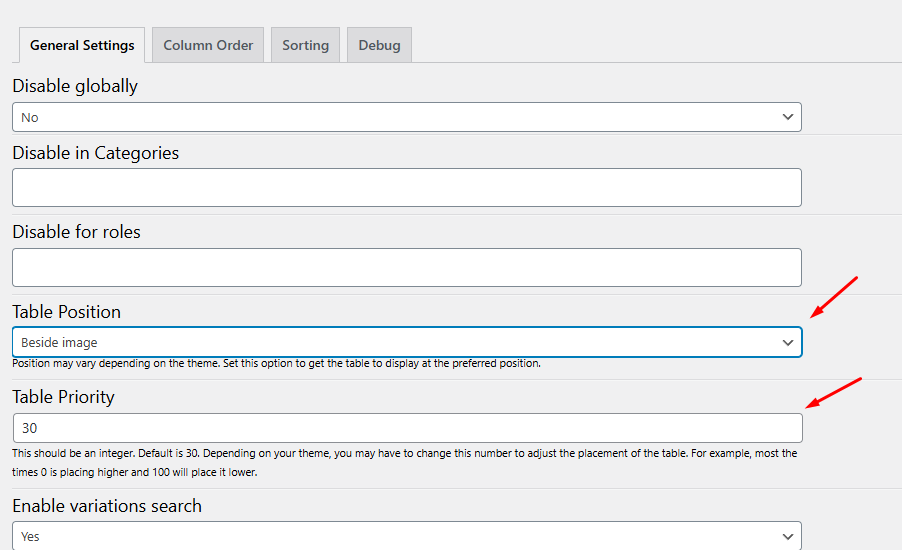The image size is (902, 550).
Task: Click the Table Position help description
Action: coord(276,364)
